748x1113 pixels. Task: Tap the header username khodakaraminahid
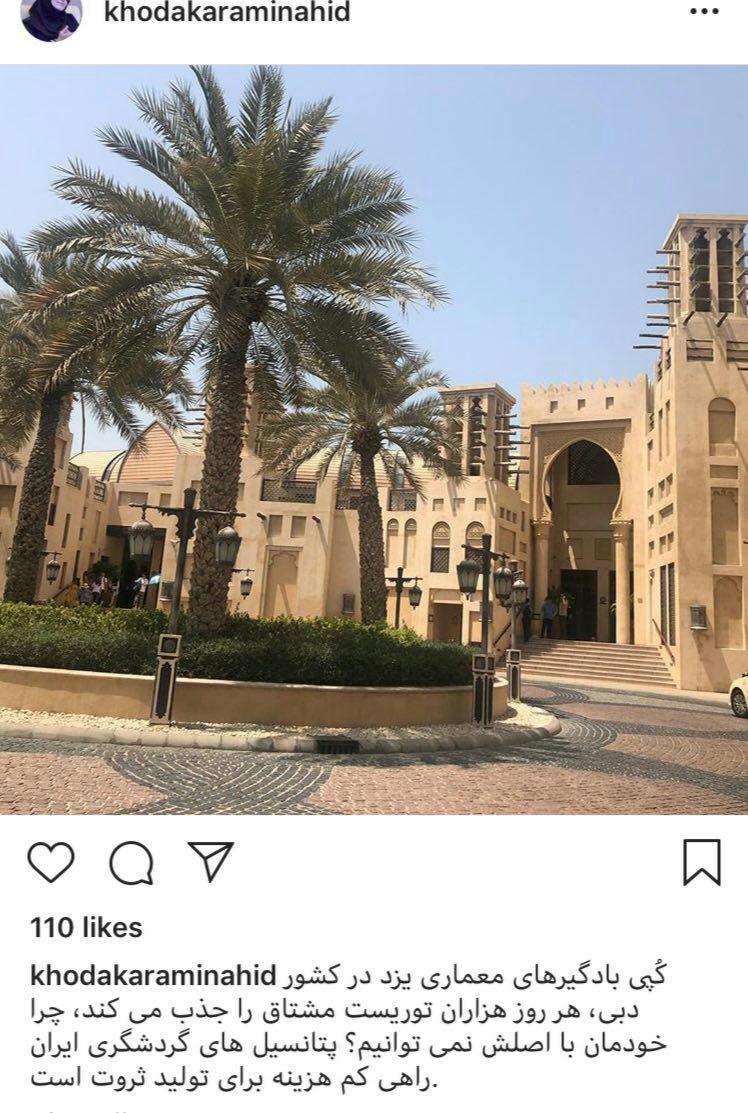[x=227, y=12]
